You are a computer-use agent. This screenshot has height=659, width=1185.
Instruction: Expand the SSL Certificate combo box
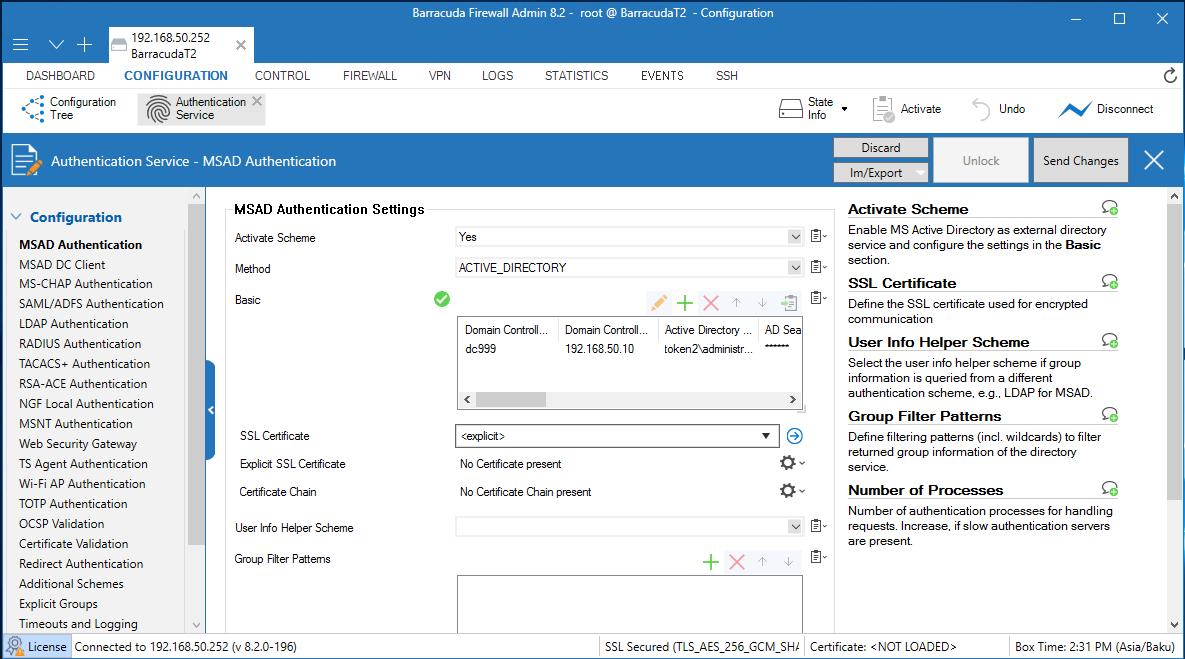[767, 436]
